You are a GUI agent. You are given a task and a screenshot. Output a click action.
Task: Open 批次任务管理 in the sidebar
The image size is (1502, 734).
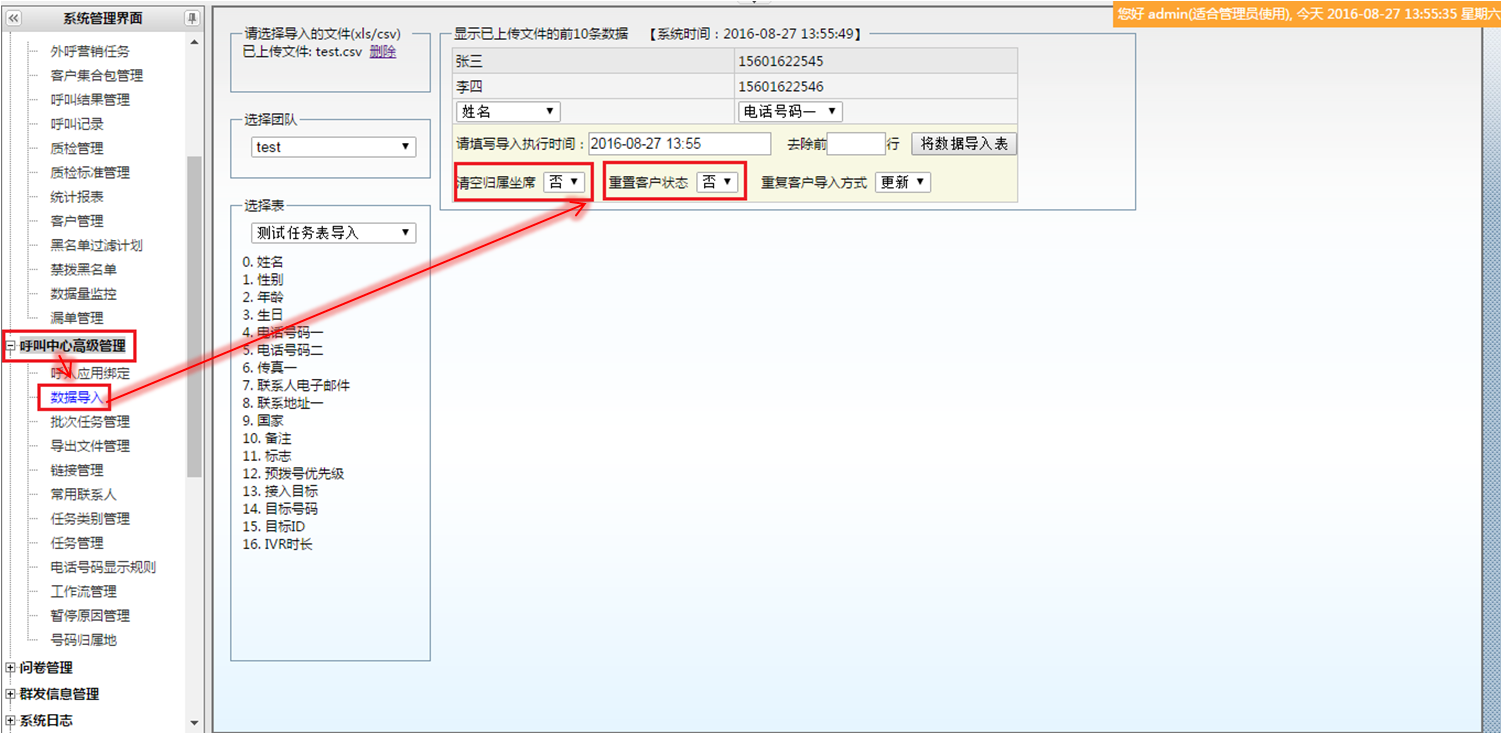(x=90, y=422)
